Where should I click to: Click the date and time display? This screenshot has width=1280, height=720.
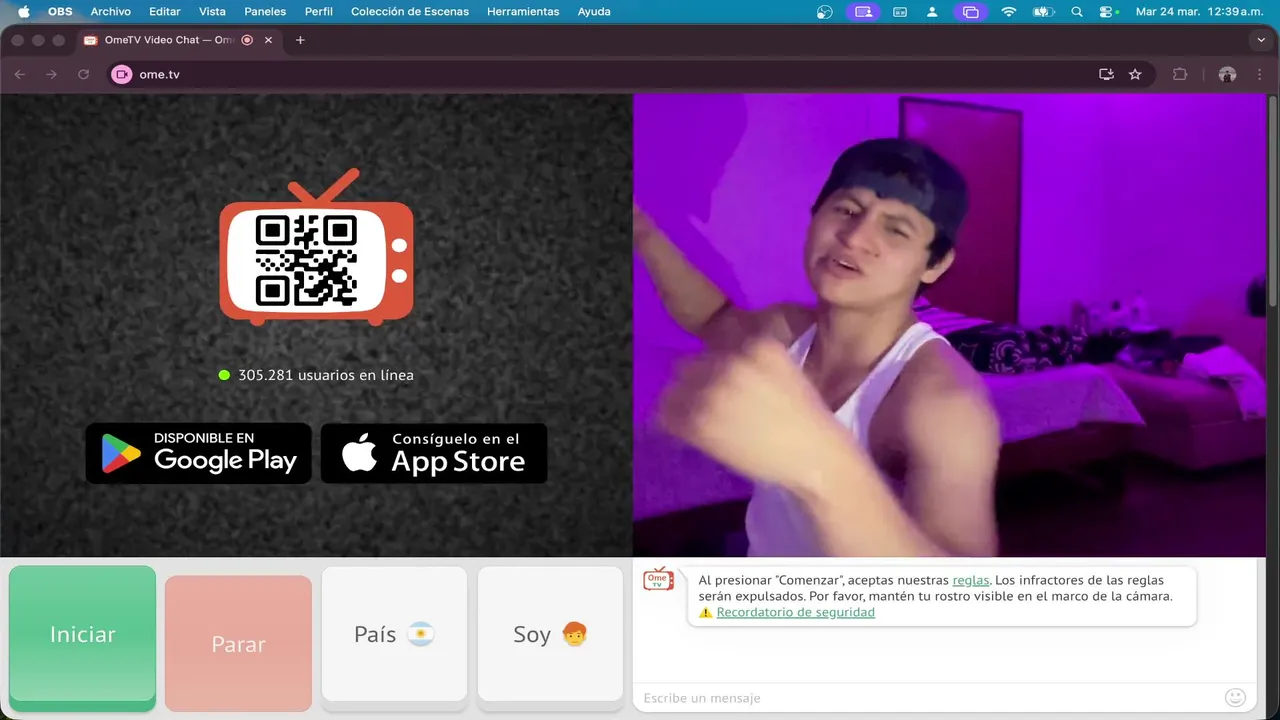click(x=1200, y=12)
